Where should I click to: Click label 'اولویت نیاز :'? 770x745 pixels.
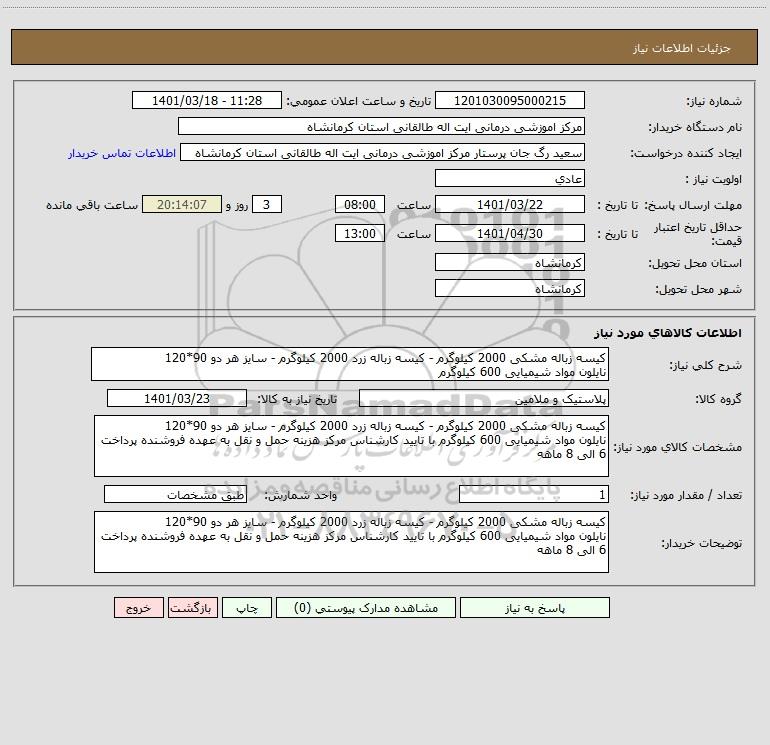click(x=714, y=180)
